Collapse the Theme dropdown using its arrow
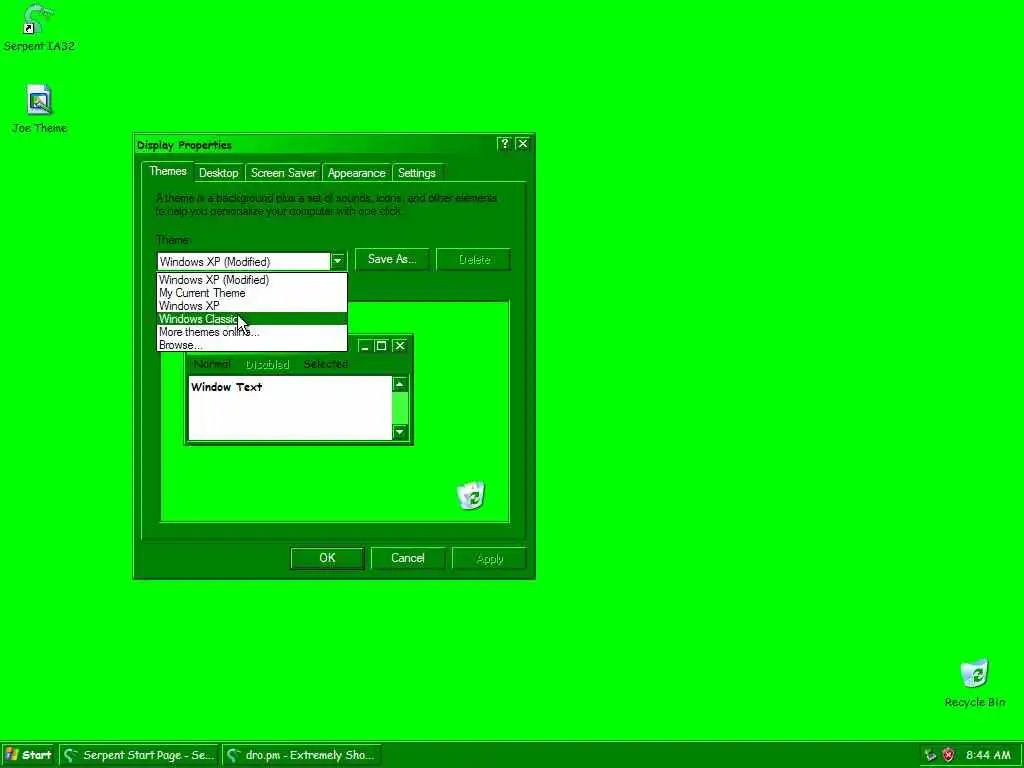This screenshot has width=1024, height=768. [338, 261]
